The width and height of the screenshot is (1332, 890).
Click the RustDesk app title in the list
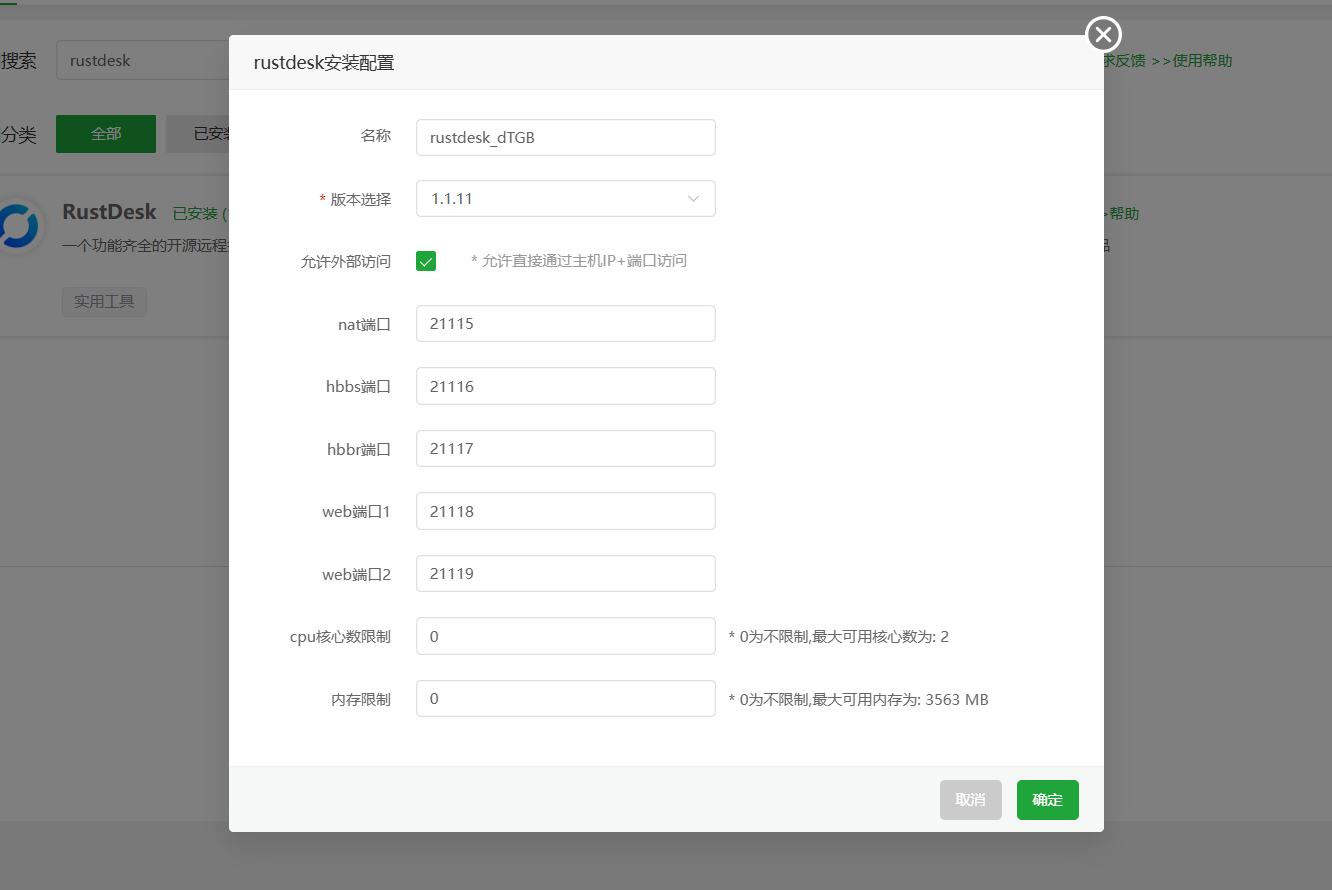109,212
